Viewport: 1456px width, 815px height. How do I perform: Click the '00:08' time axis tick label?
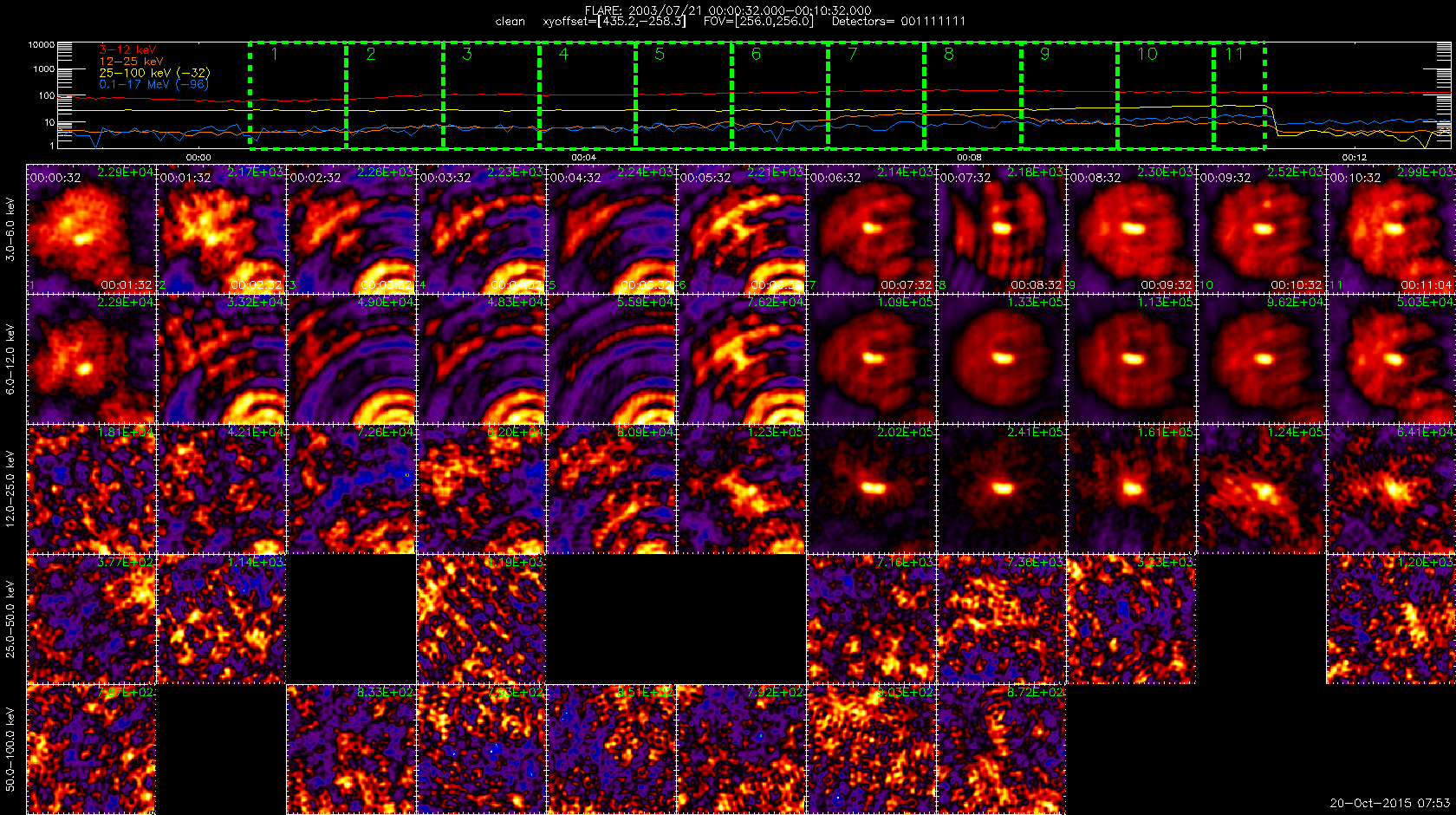point(969,158)
